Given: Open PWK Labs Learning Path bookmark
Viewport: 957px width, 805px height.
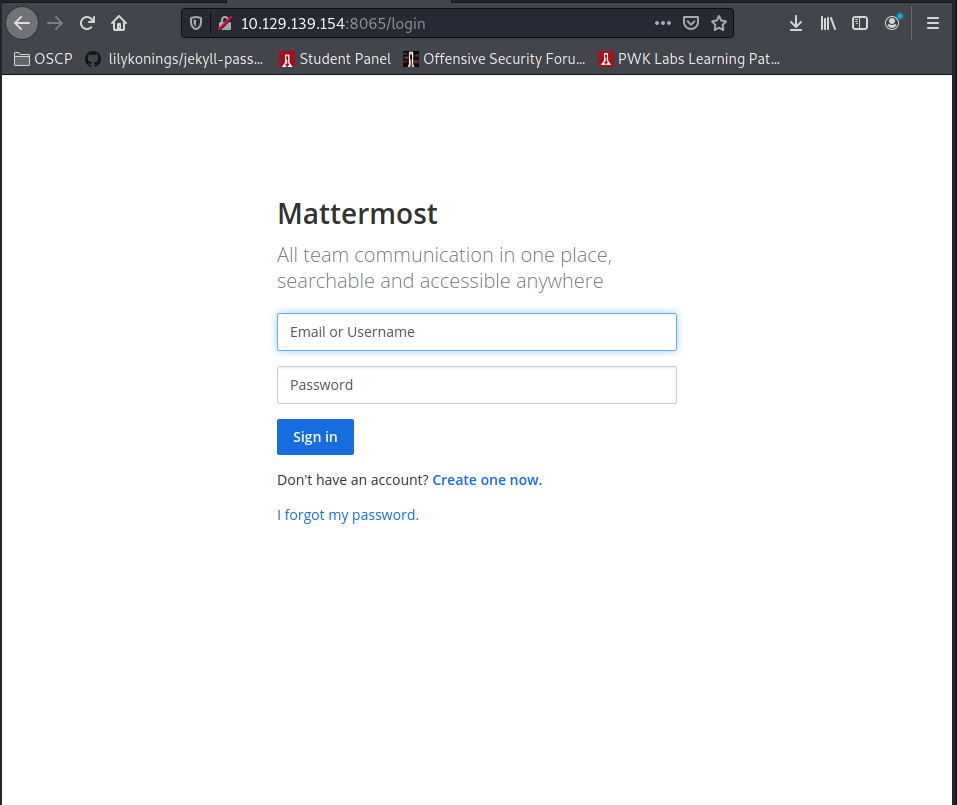Looking at the screenshot, I should pyautogui.click(x=690, y=59).
